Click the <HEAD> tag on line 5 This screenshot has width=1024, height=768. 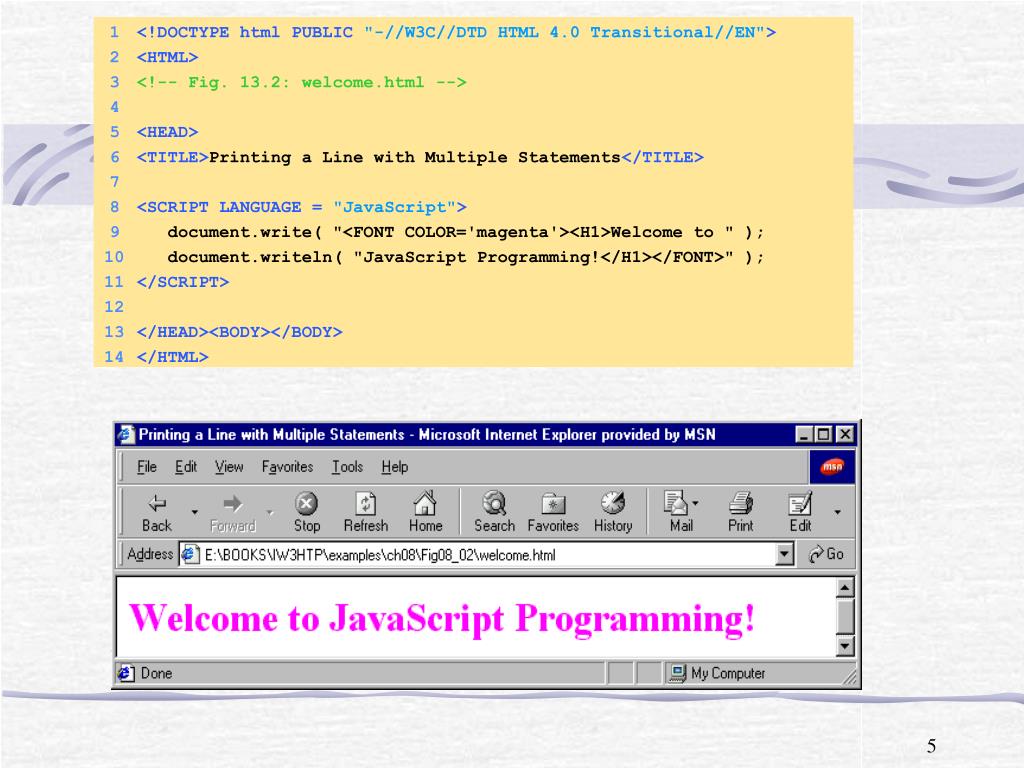coord(167,133)
